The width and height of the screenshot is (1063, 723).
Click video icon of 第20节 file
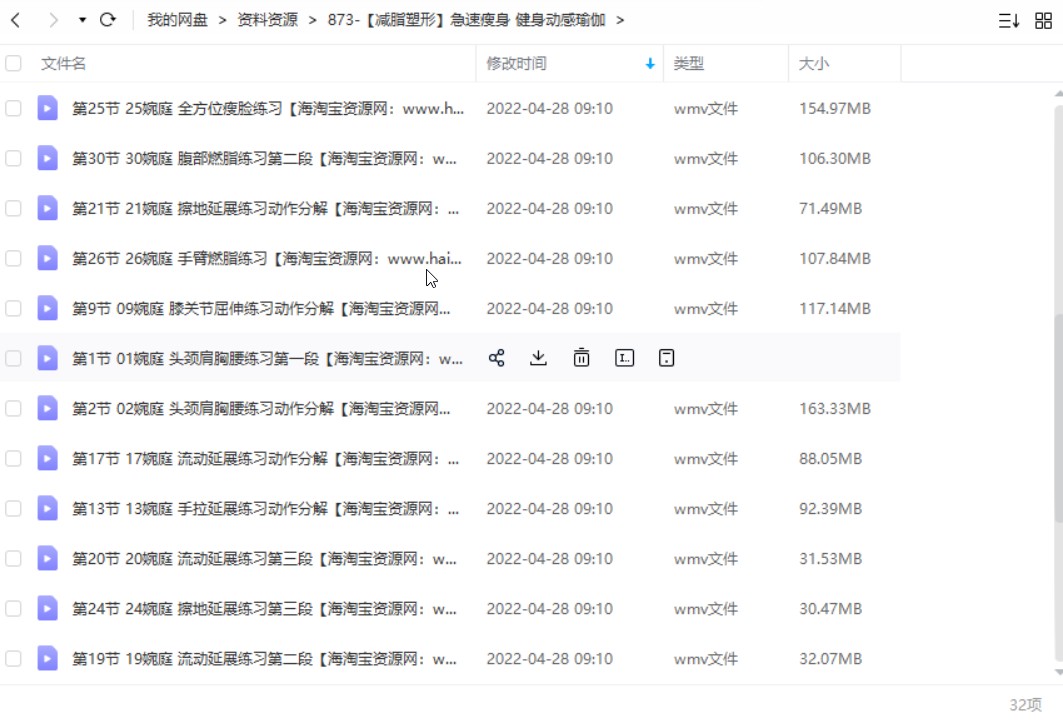click(x=47, y=559)
